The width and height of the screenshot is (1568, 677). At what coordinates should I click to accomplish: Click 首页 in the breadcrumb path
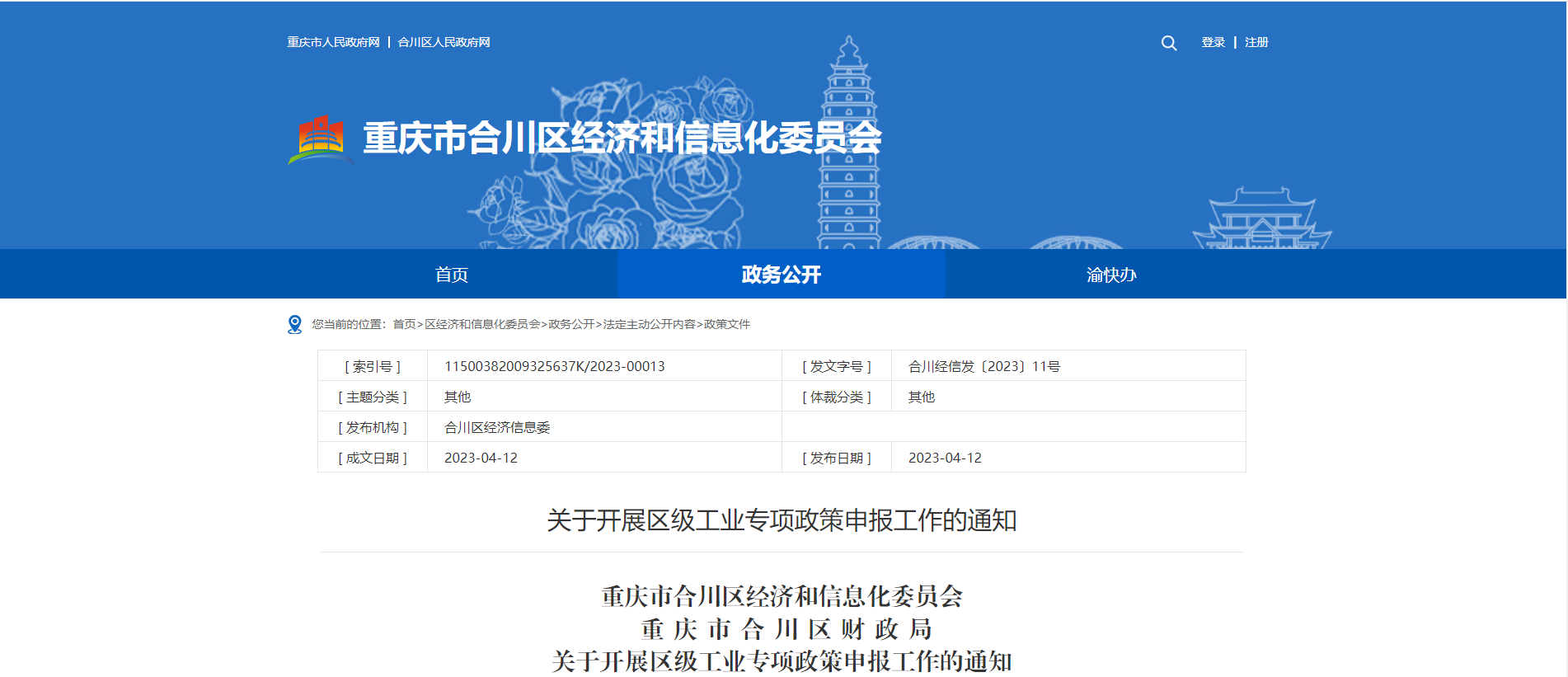pyautogui.click(x=404, y=325)
